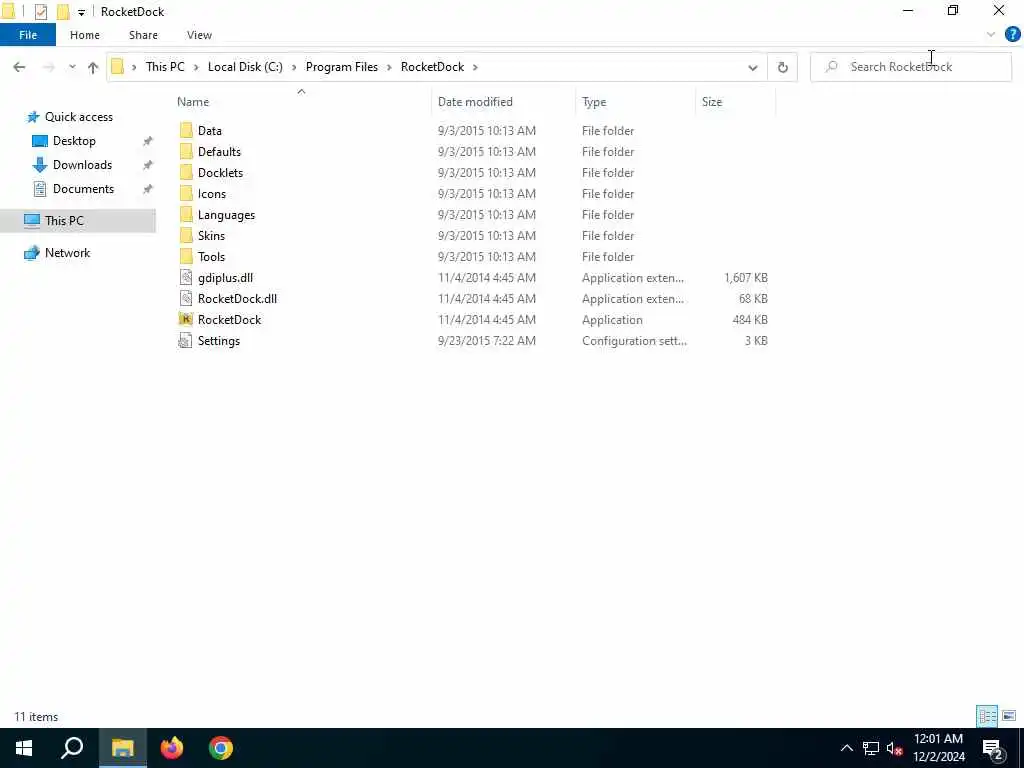The height and width of the screenshot is (768, 1024).
Task: Expand chevron after Local Disk (C:) breadcrumb
Action: [x=294, y=67]
